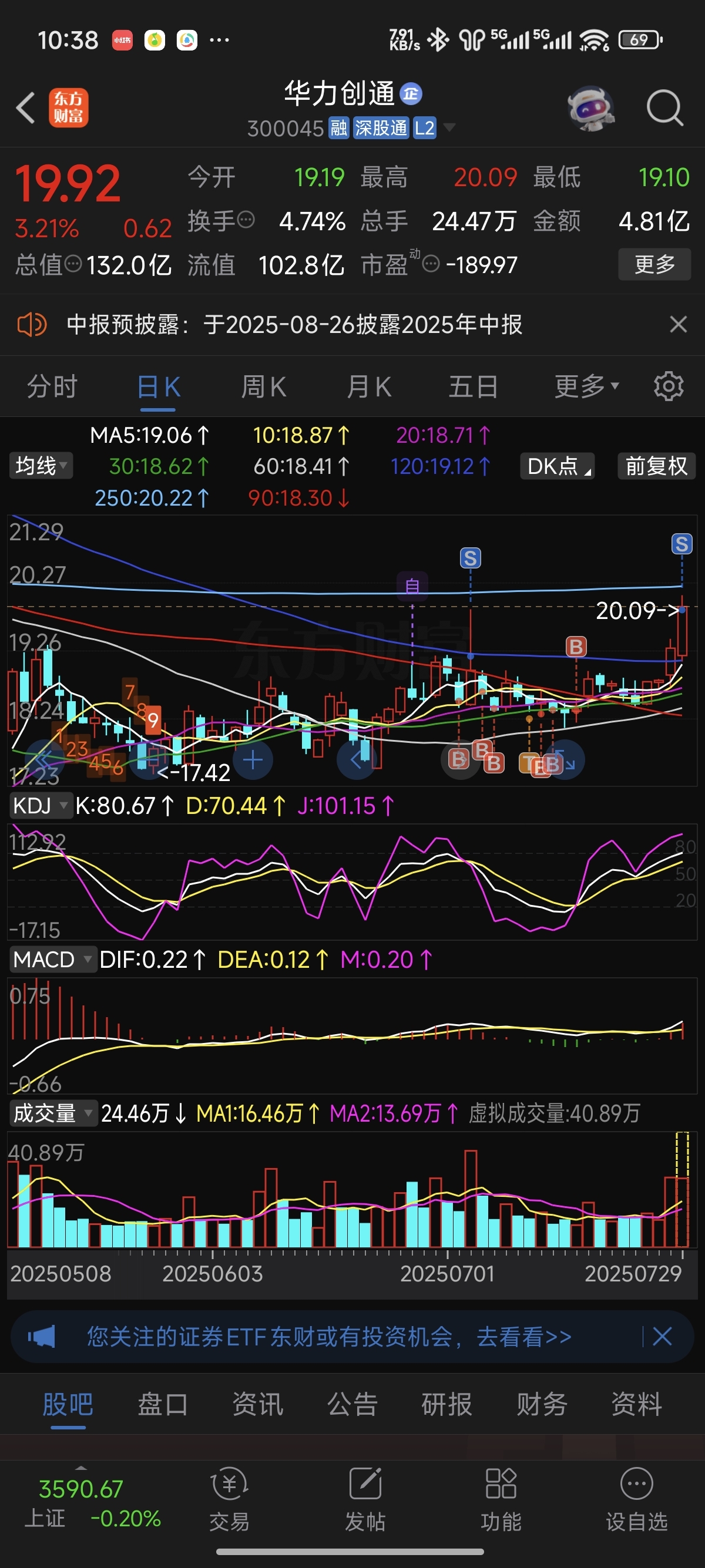Open the 财务 financials tab
The height and width of the screenshot is (1568, 705).
542,1404
